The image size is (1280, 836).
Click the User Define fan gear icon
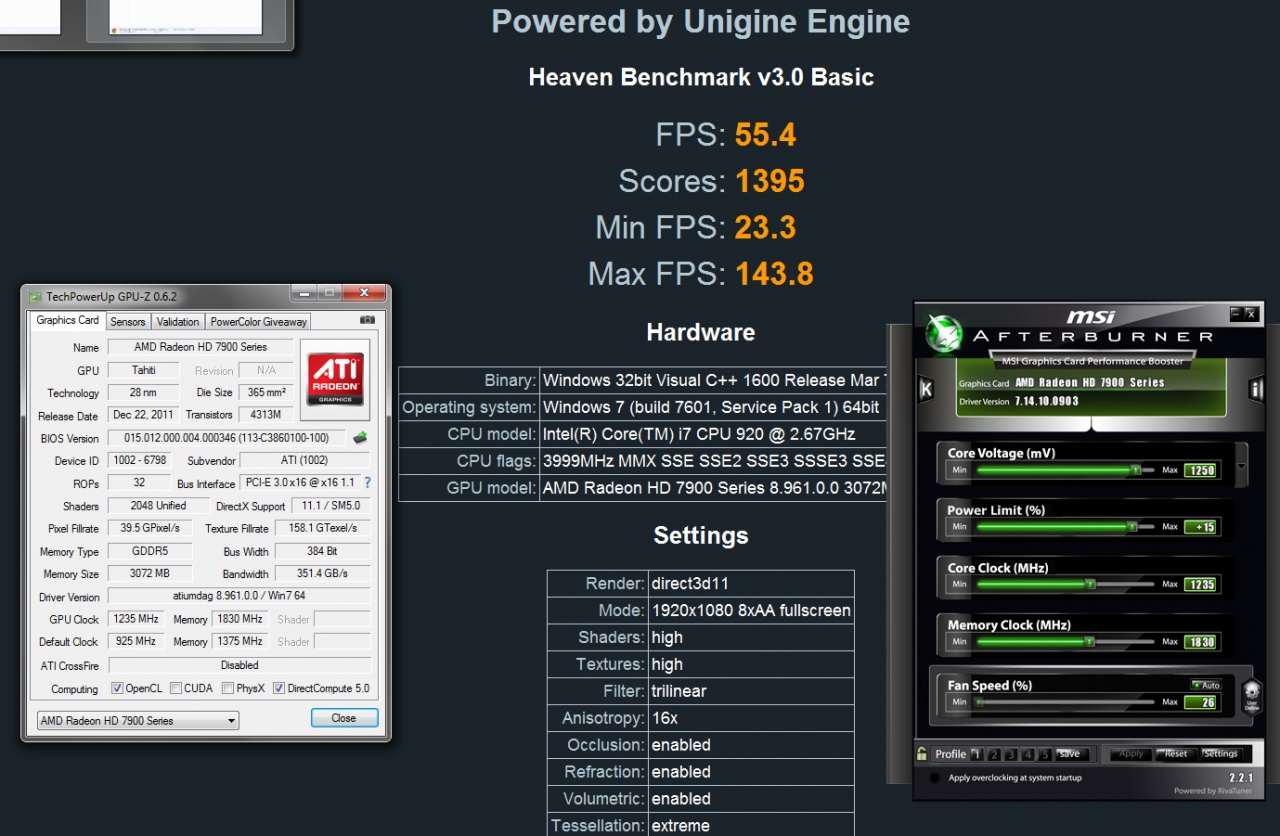pyautogui.click(x=1251, y=695)
